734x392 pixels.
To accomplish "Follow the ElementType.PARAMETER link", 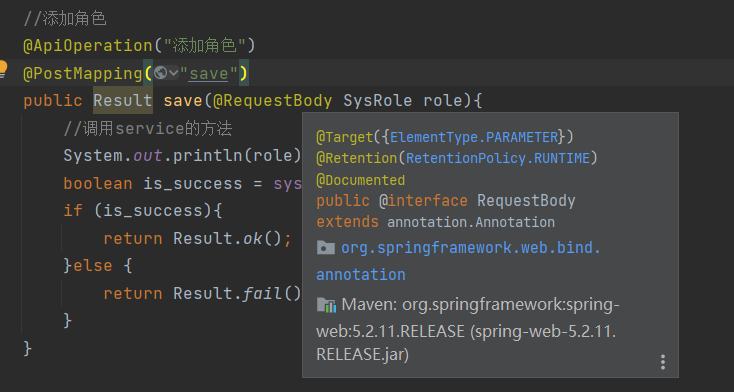I will pyautogui.click(x=474, y=137).
